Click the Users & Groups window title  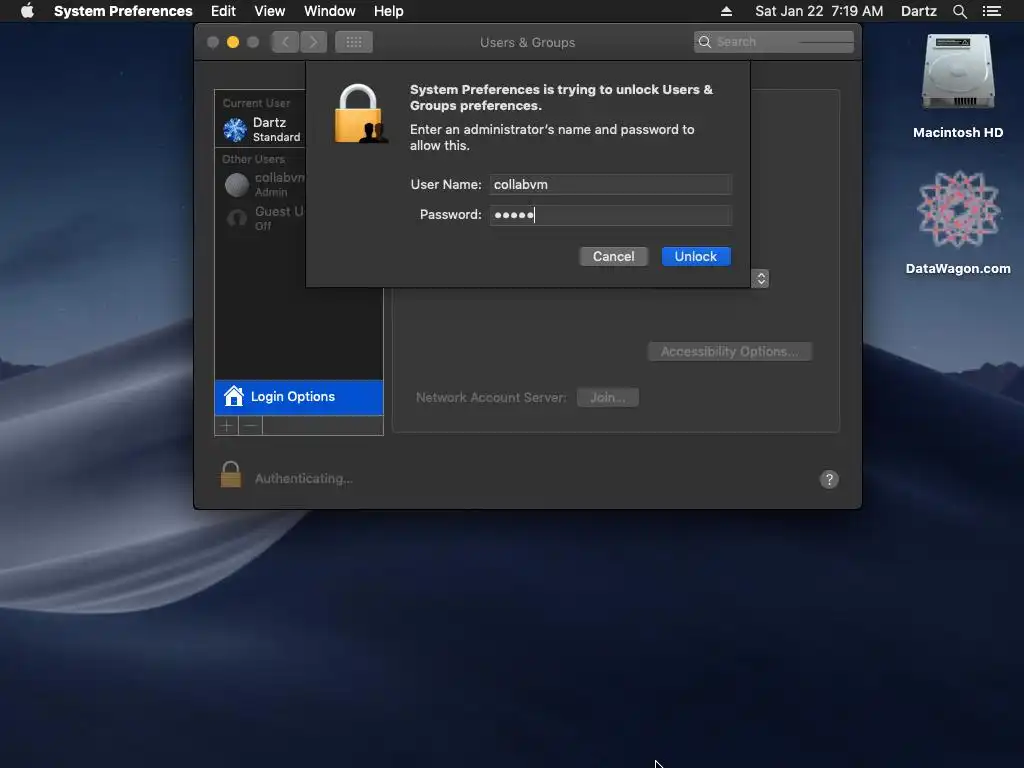click(x=528, y=42)
